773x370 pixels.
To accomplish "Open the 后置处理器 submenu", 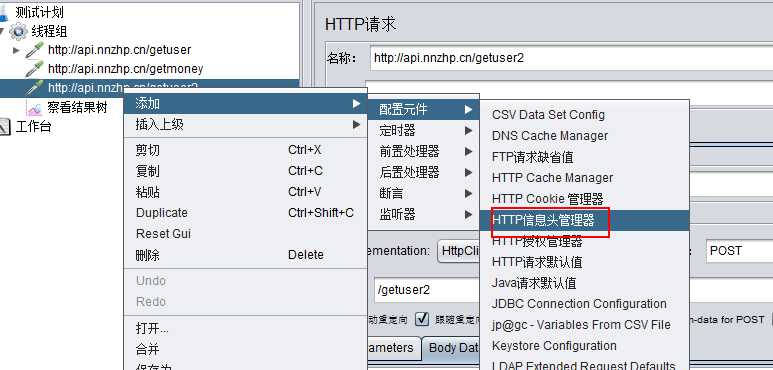I will pos(423,172).
